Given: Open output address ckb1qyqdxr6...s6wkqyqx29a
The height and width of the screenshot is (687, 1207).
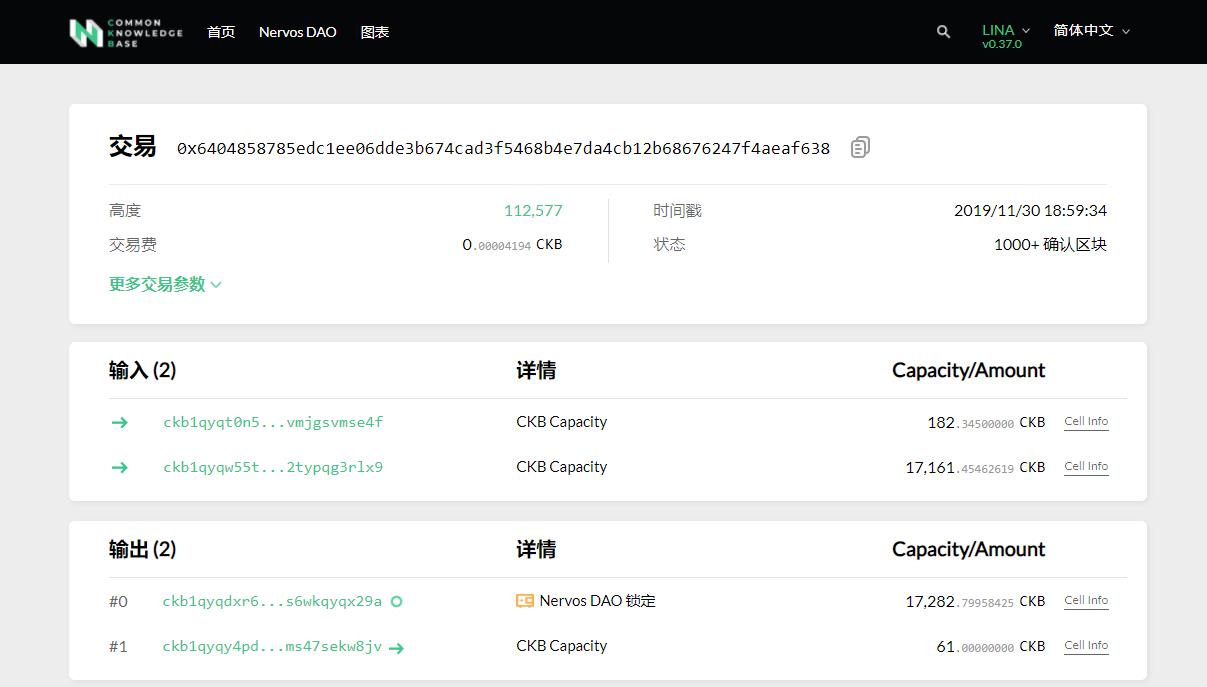Looking at the screenshot, I should click(272, 601).
